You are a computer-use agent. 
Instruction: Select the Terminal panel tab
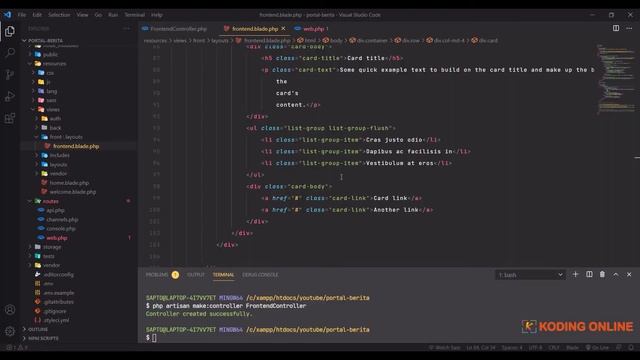coord(223,275)
